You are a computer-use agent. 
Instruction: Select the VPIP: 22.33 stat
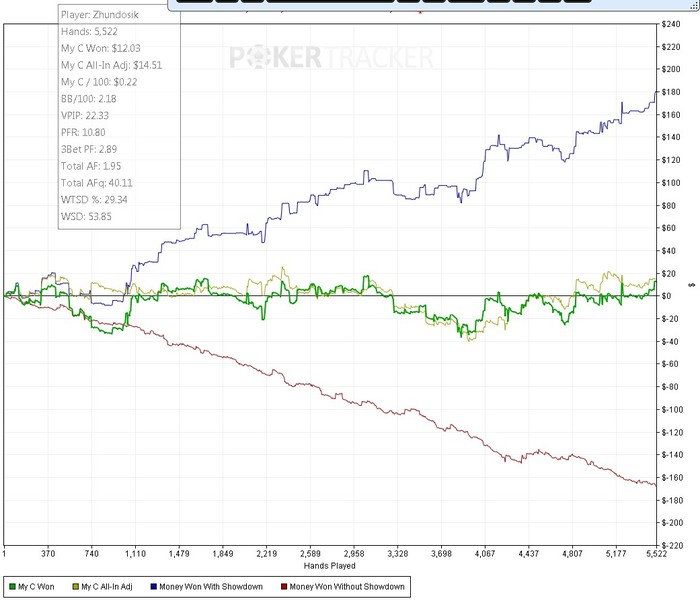[x=85, y=116]
